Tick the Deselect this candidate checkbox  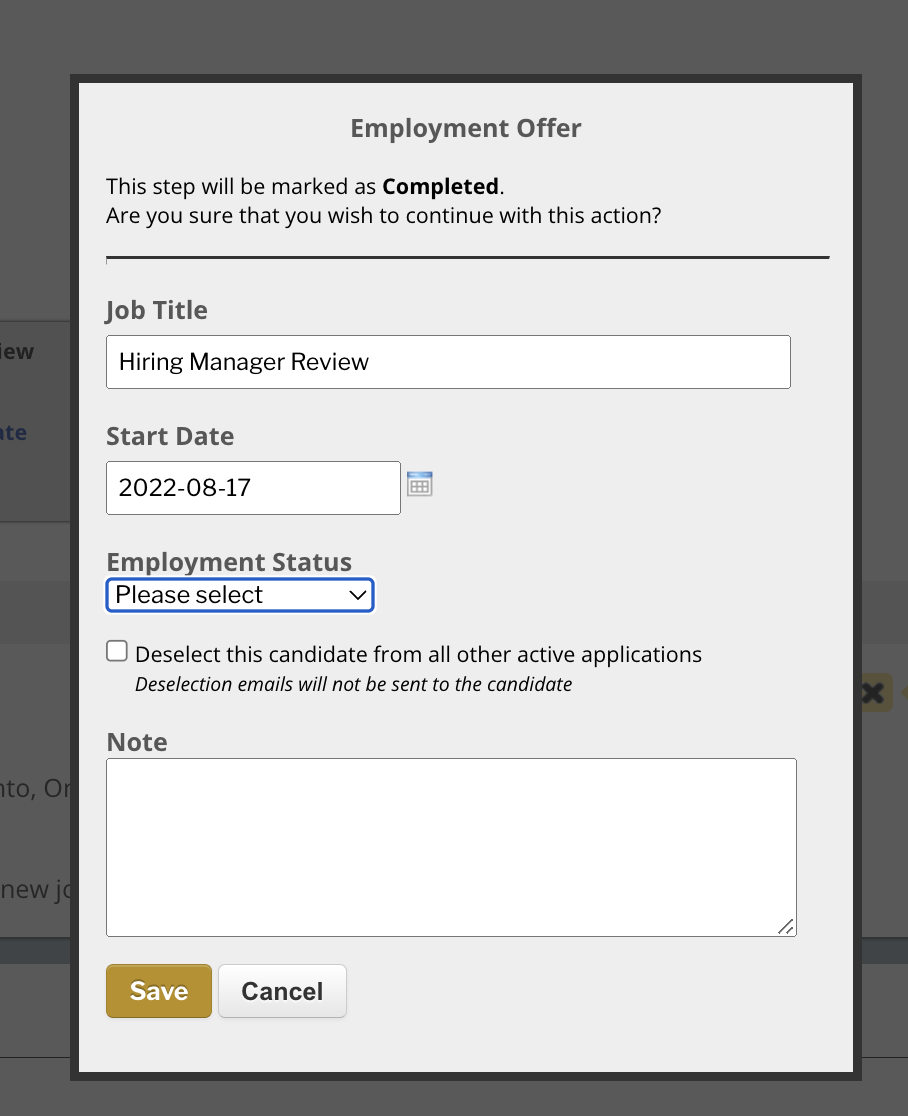pyautogui.click(x=117, y=651)
